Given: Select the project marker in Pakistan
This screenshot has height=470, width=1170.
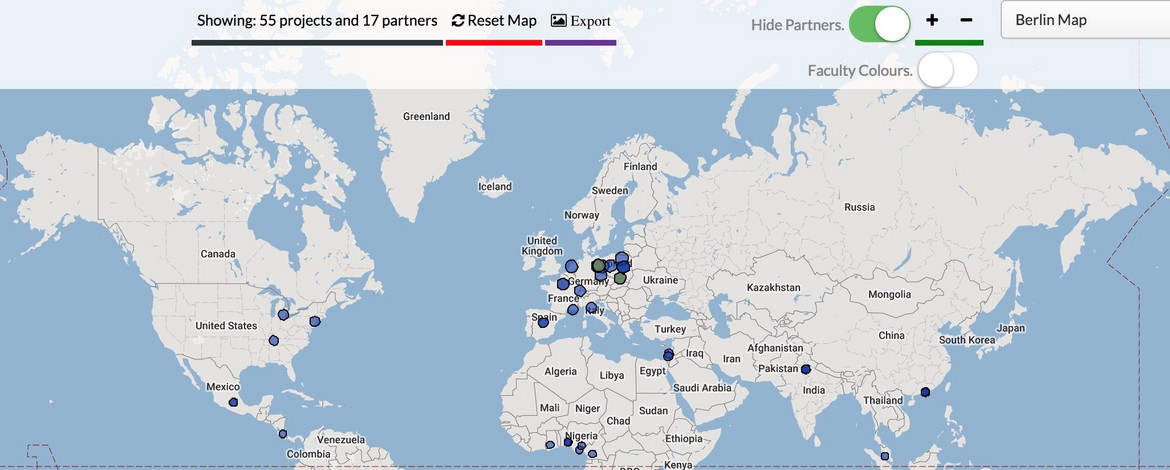Looking at the screenshot, I should pos(805,369).
